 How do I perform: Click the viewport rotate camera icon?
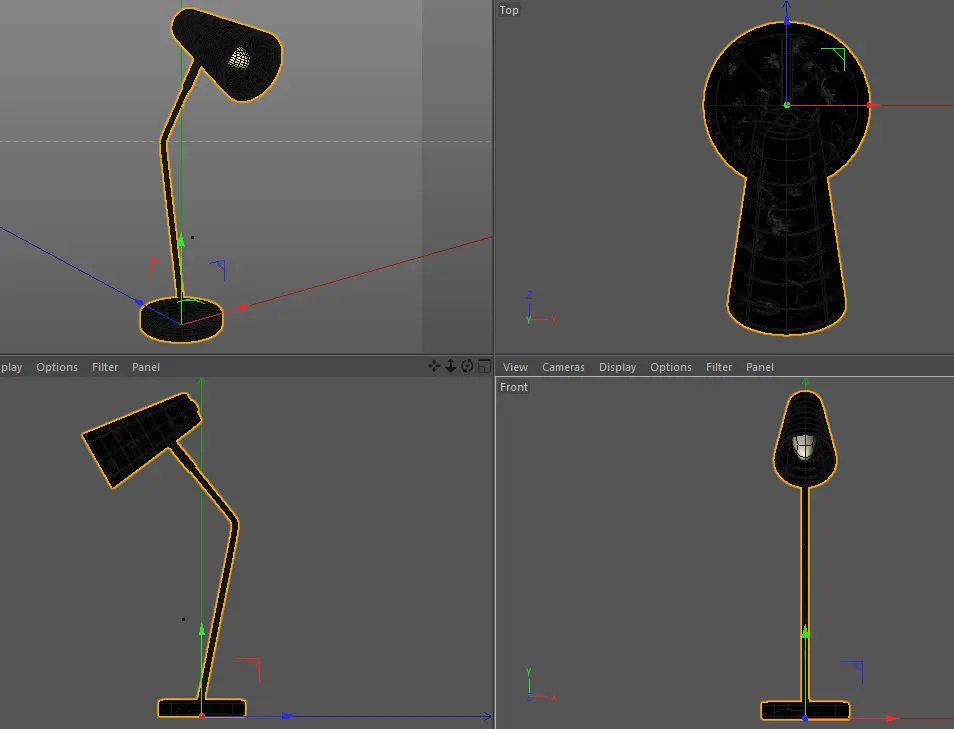pos(467,366)
